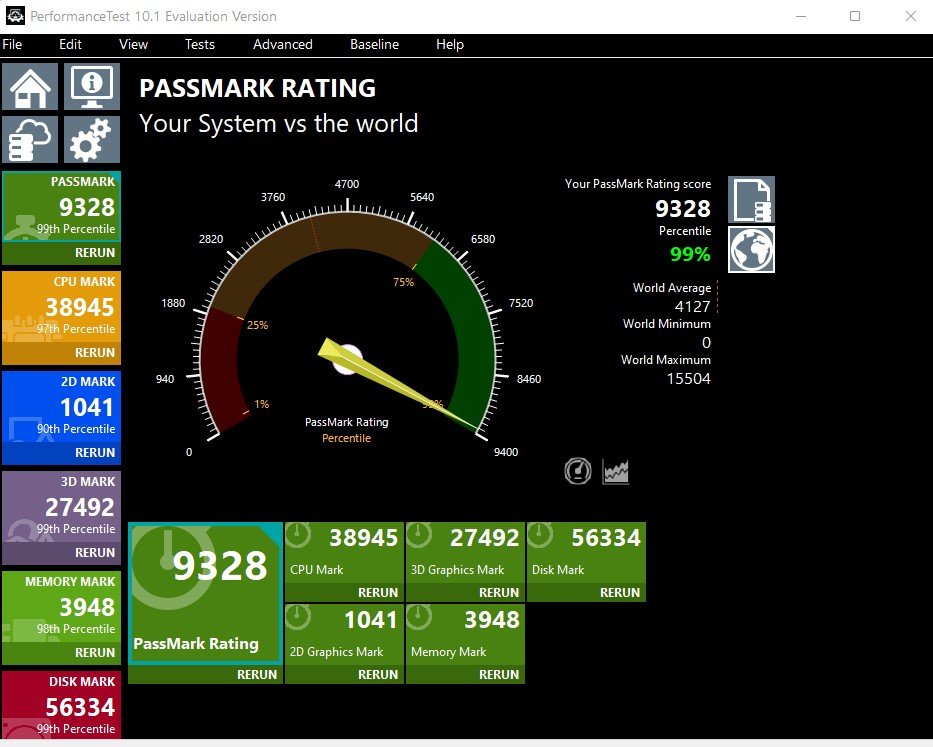
Task: Click the PerformanceTest app icon in title bar
Action: 15,16
